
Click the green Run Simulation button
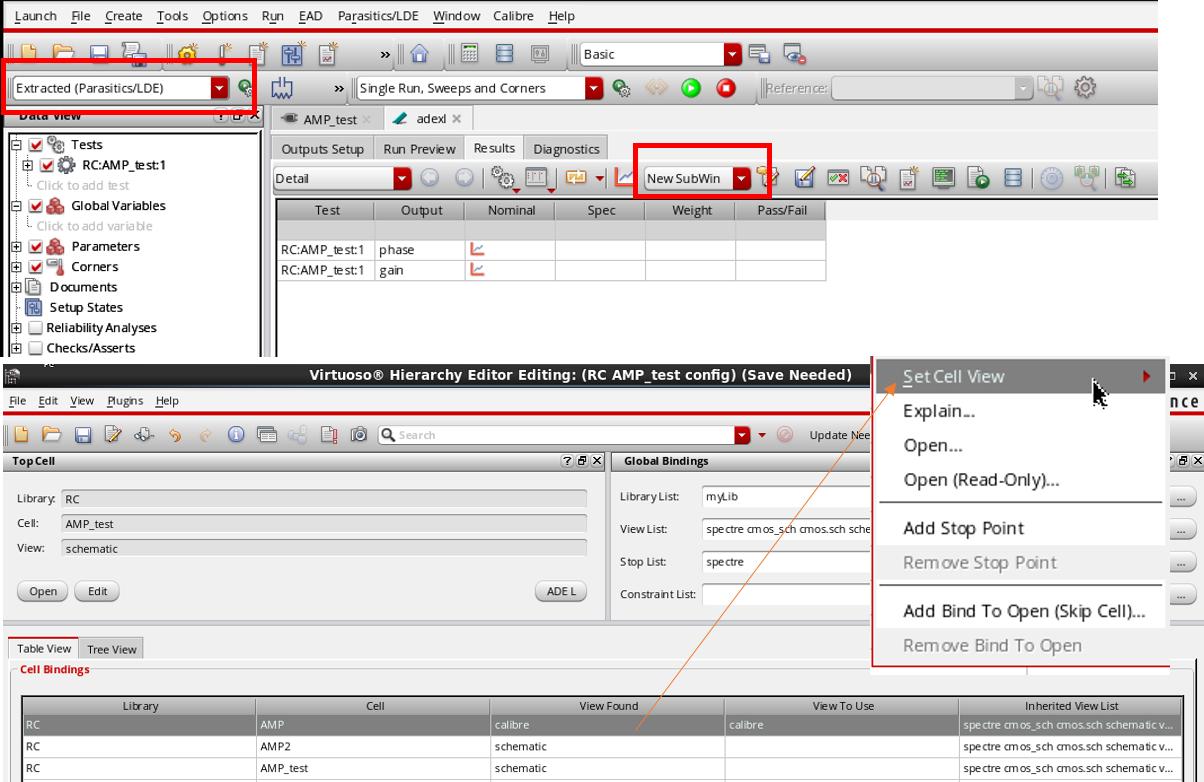[x=691, y=88]
